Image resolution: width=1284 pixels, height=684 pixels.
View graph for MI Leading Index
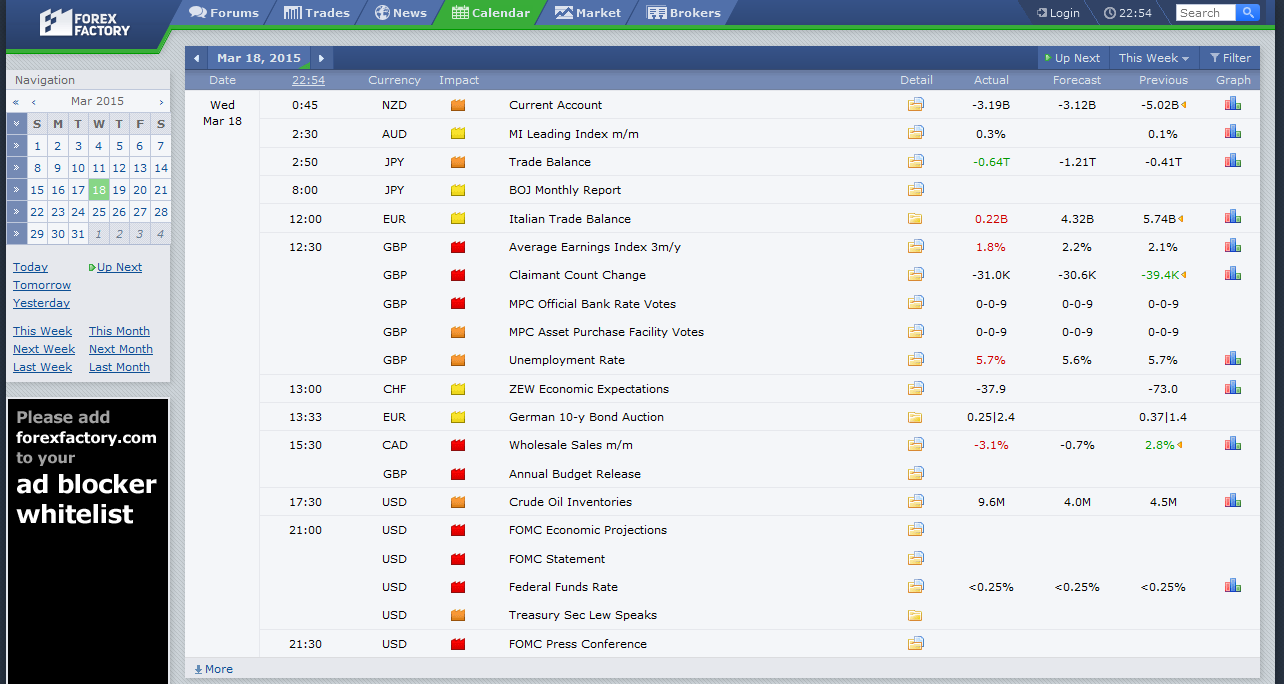[1233, 132]
